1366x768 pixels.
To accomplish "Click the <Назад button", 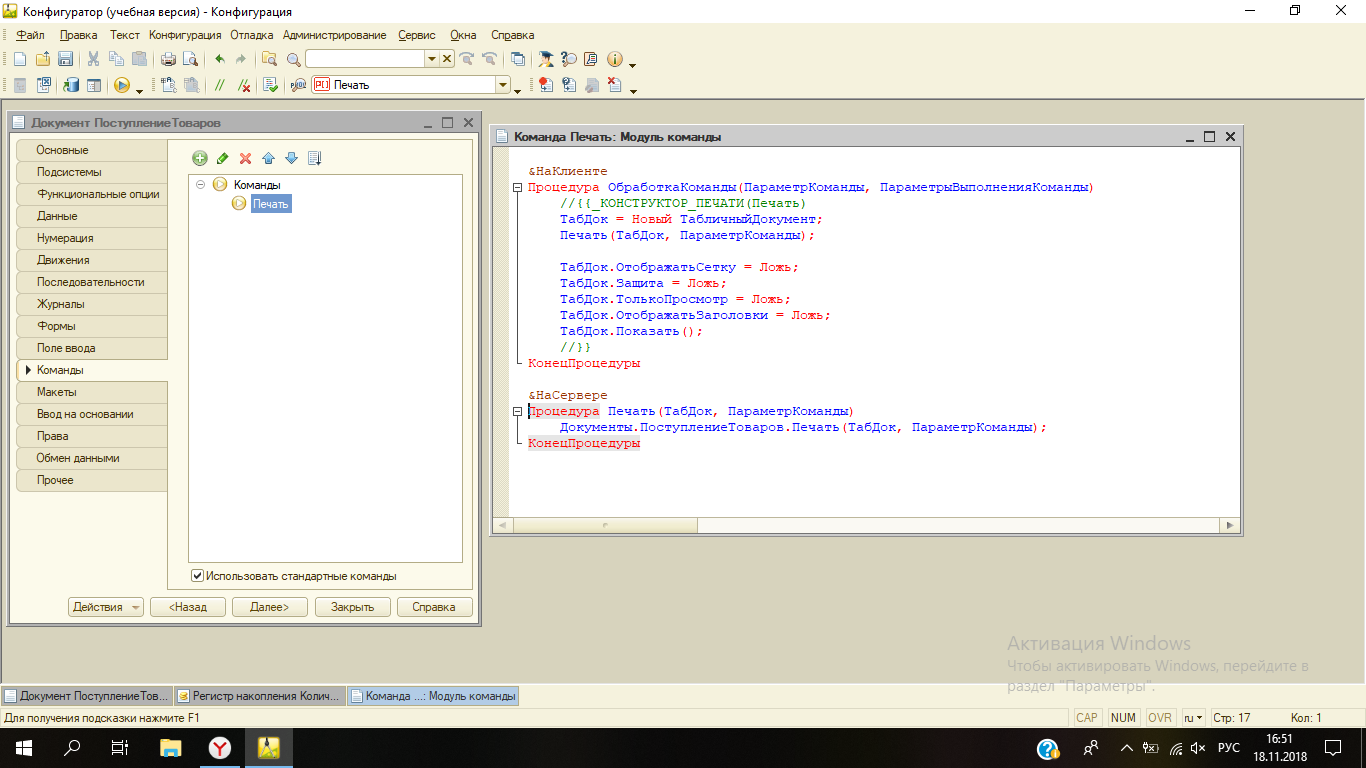I will (x=188, y=607).
